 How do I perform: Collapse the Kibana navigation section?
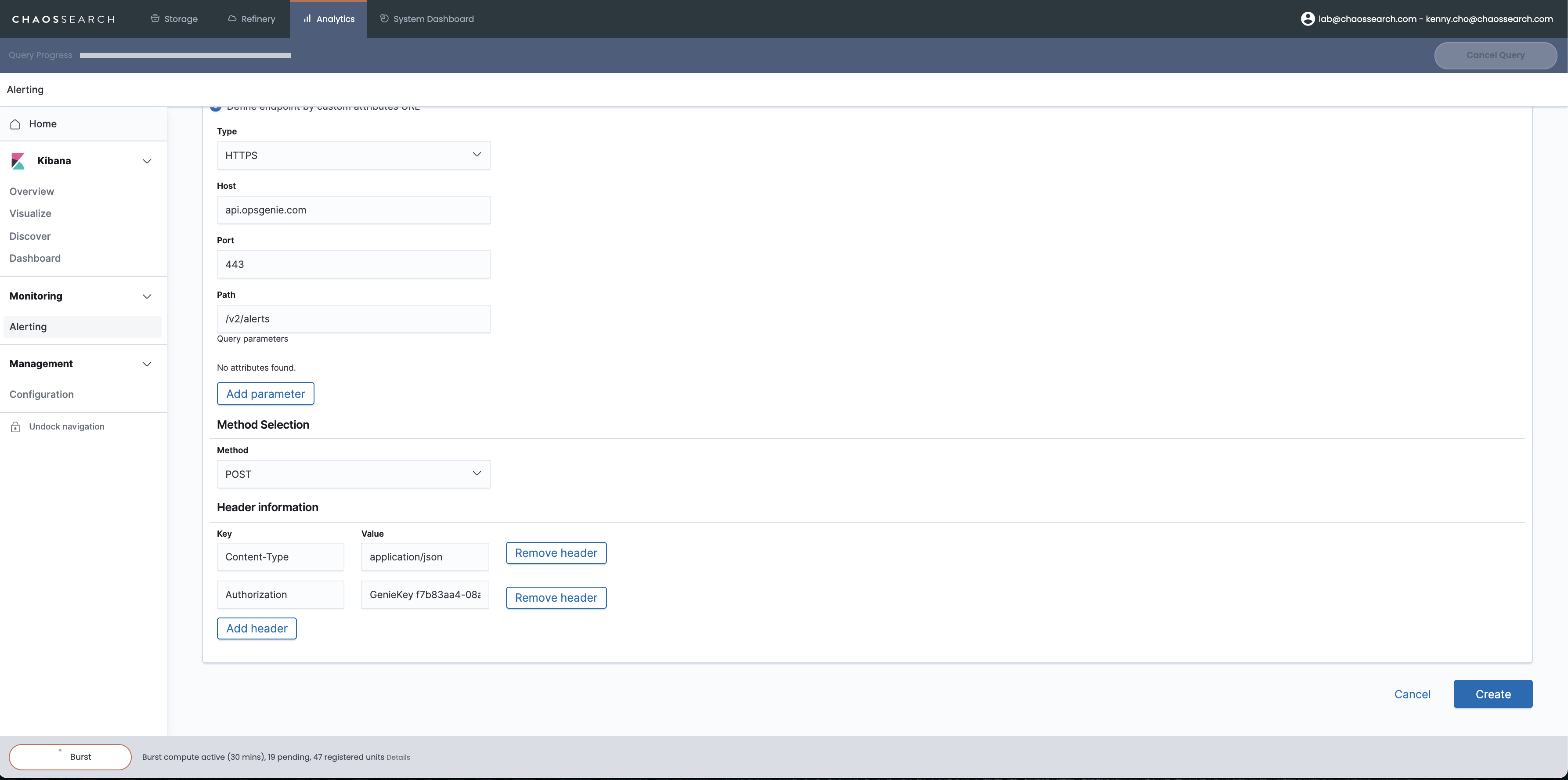point(147,161)
